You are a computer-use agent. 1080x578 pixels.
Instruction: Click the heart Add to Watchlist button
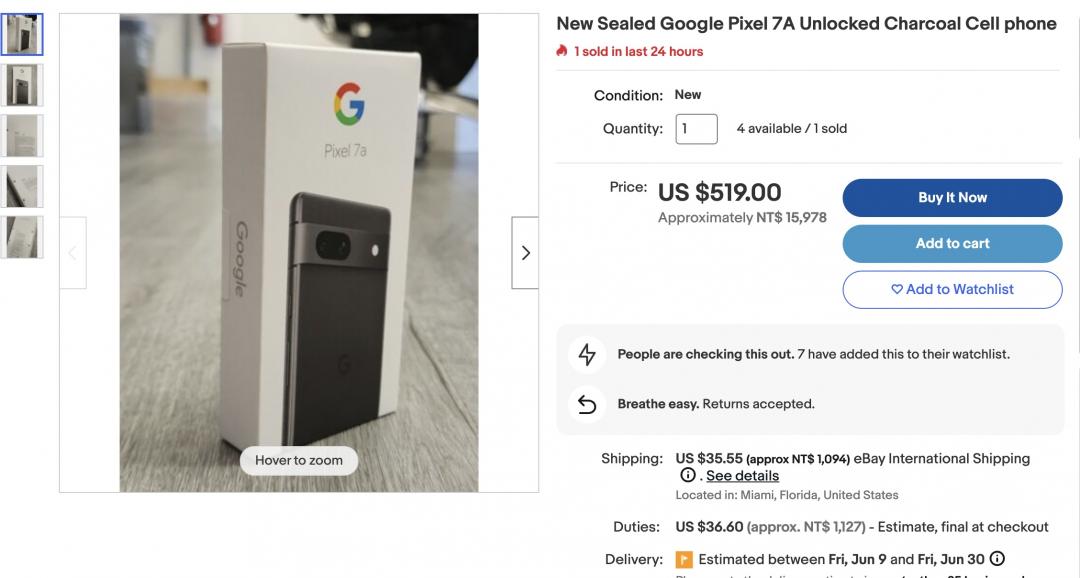point(952,289)
